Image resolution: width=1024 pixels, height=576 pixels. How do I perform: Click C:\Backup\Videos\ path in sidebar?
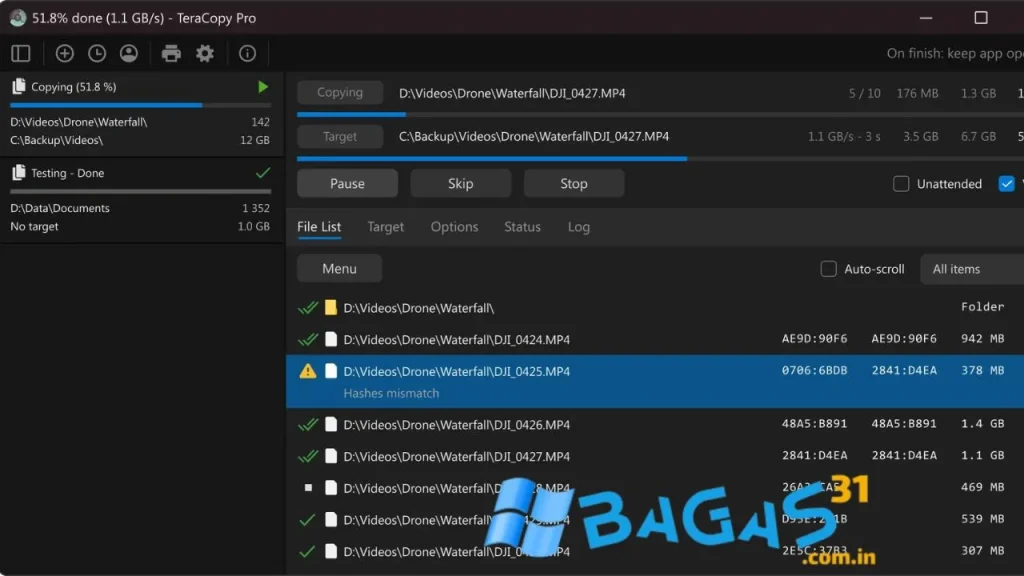coord(57,140)
